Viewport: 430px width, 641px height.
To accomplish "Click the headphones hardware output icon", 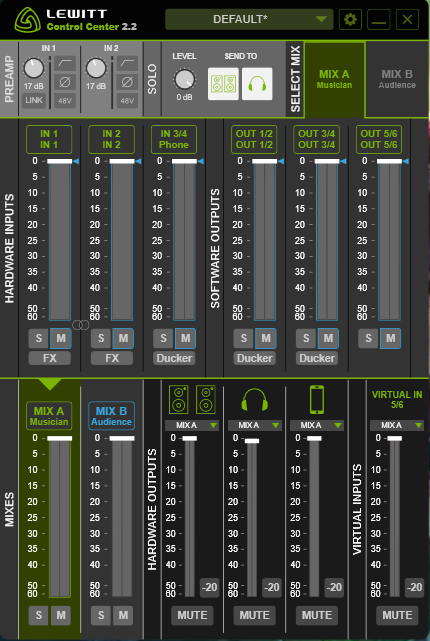I will [x=255, y=400].
